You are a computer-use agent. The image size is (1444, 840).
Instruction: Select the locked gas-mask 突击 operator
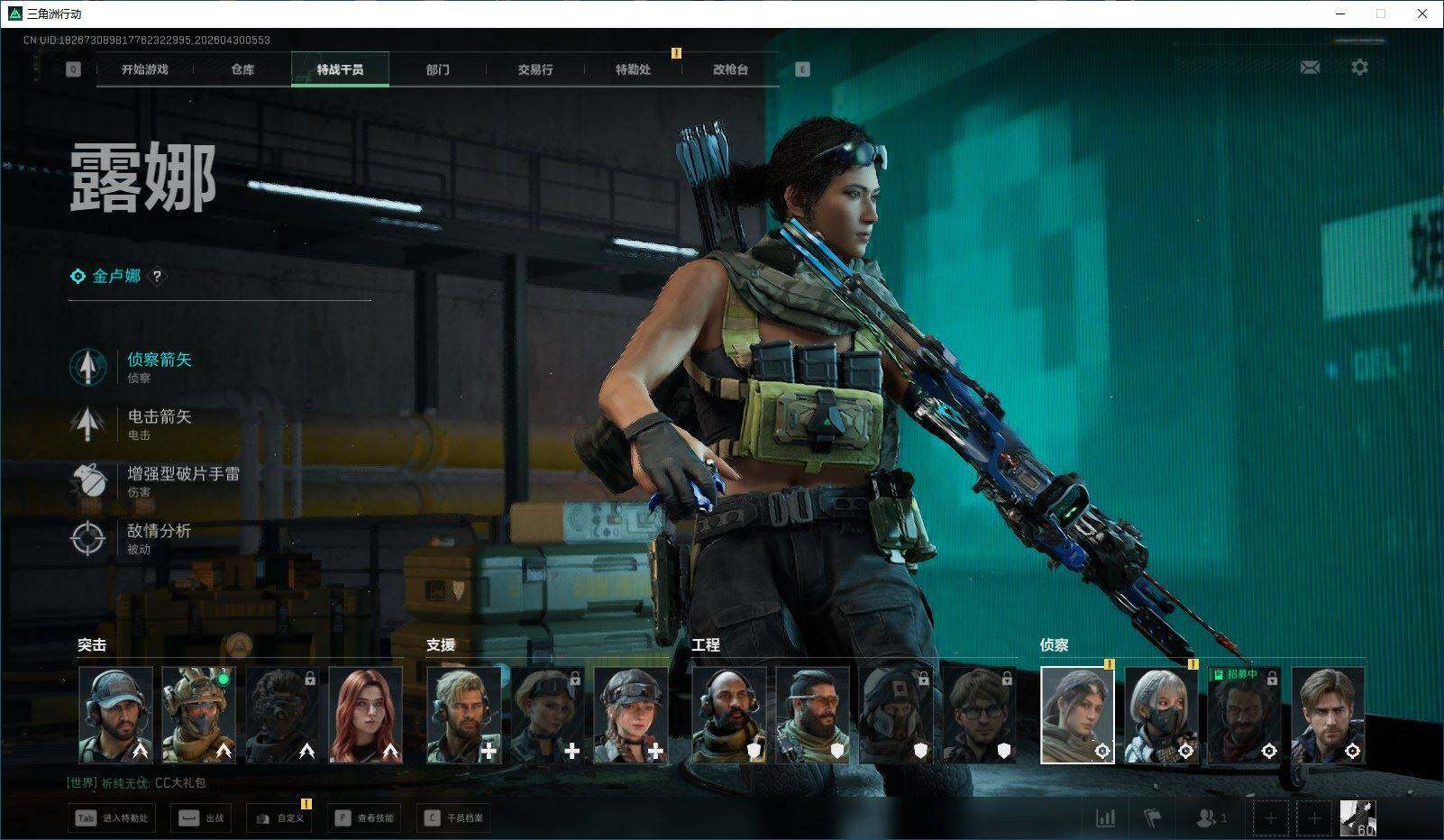pyautogui.click(x=281, y=715)
